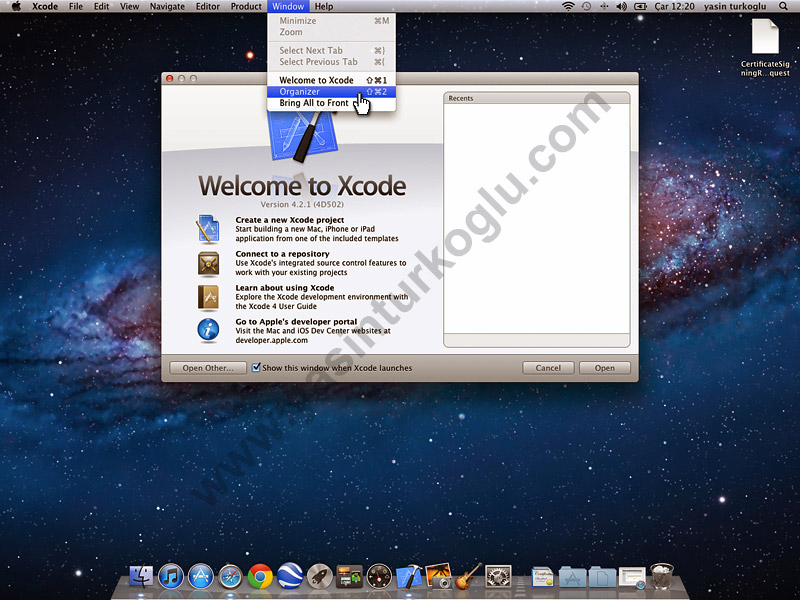Open Google Chrome from the Dock

tap(260, 577)
